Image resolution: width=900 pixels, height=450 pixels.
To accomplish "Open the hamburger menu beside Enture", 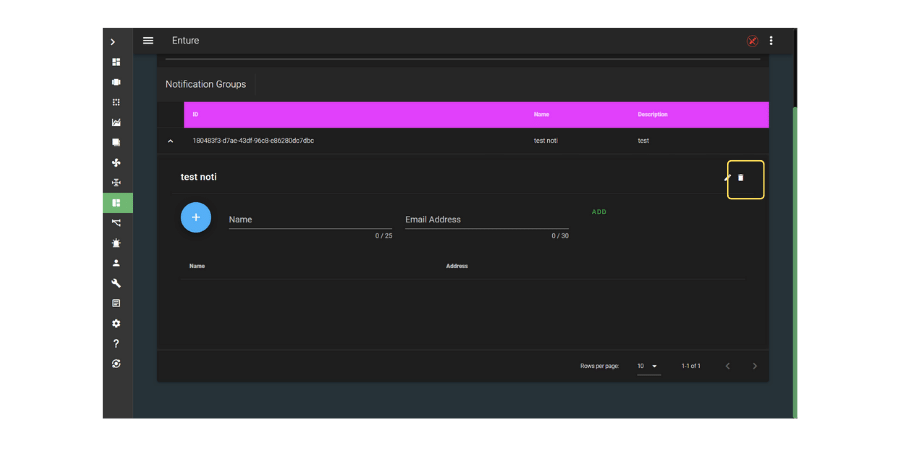I will [x=148, y=41].
